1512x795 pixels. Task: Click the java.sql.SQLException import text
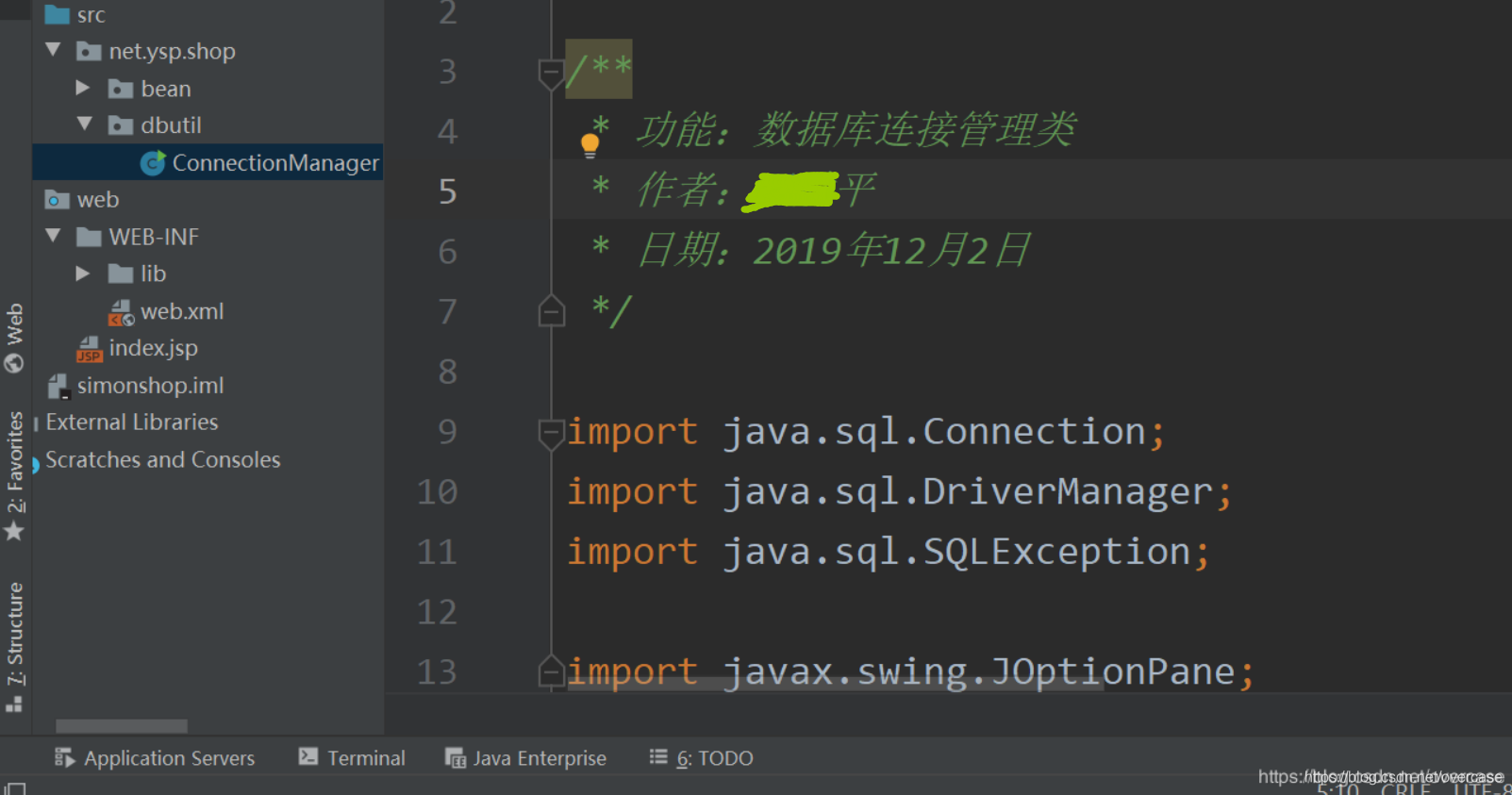coord(956,553)
